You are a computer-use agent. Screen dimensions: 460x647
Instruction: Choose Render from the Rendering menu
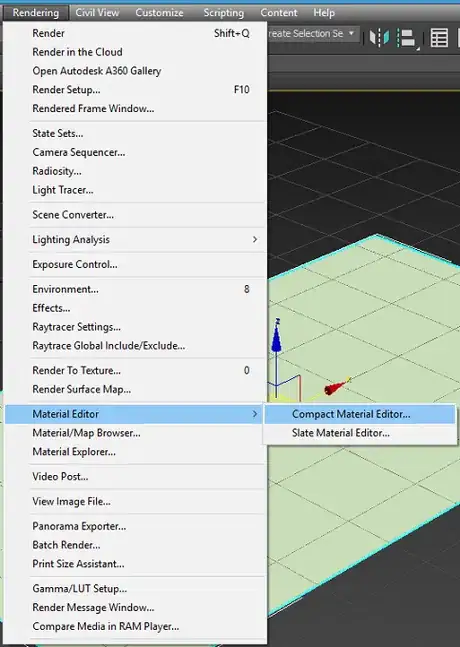(135, 33)
